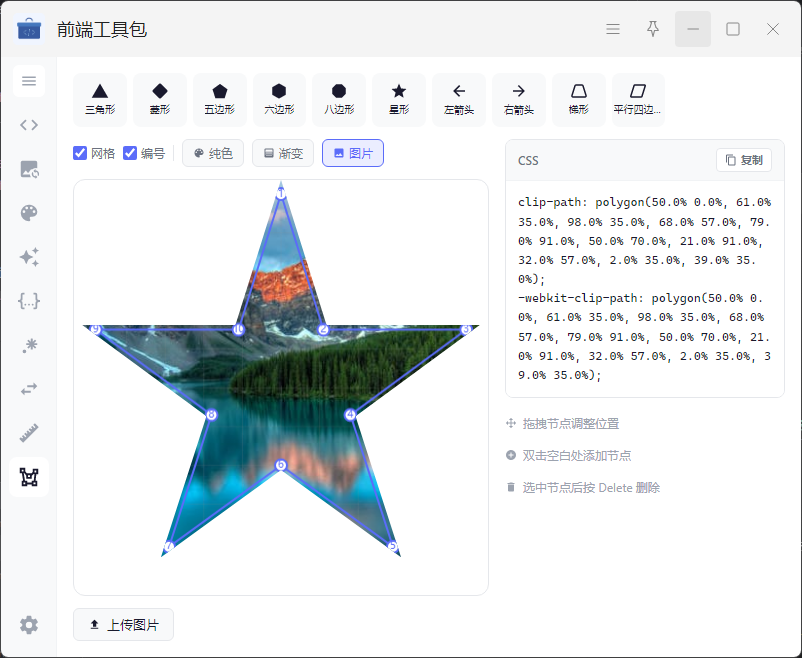The height and width of the screenshot is (658, 802).
Task: Select polygon node 10 on the star
Action: (x=239, y=330)
